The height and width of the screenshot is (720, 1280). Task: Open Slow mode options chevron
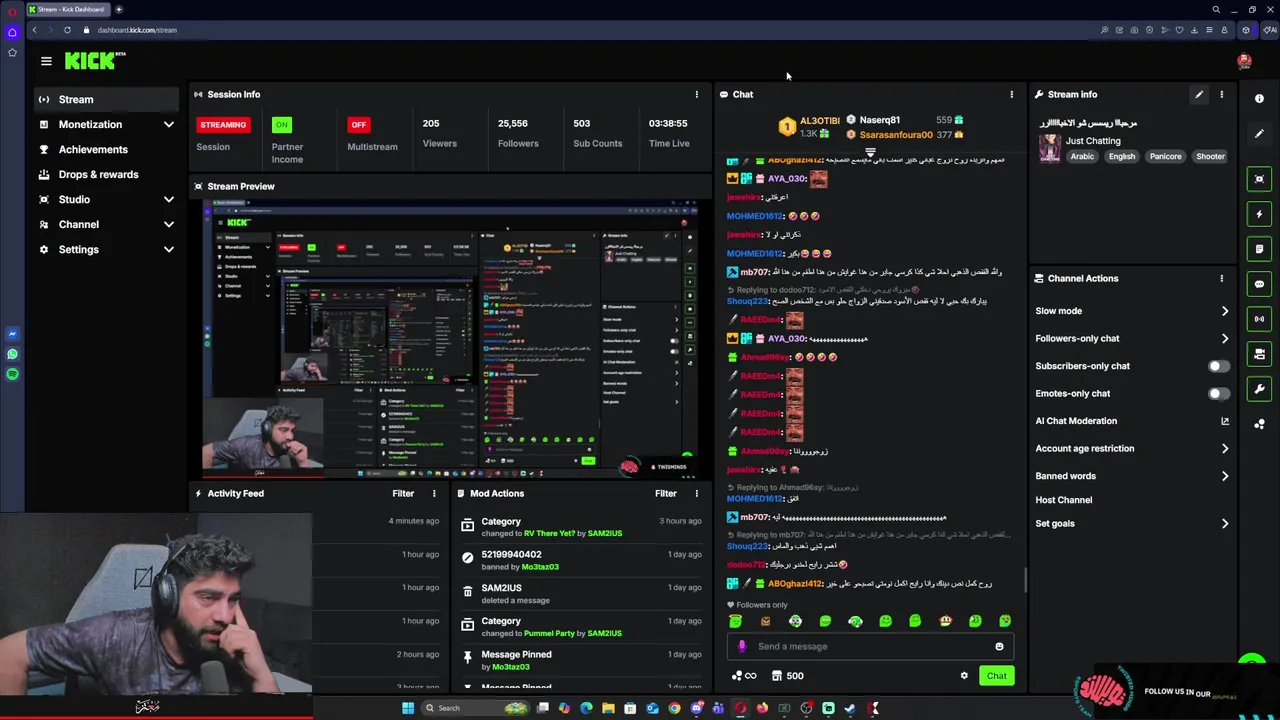tap(1225, 311)
